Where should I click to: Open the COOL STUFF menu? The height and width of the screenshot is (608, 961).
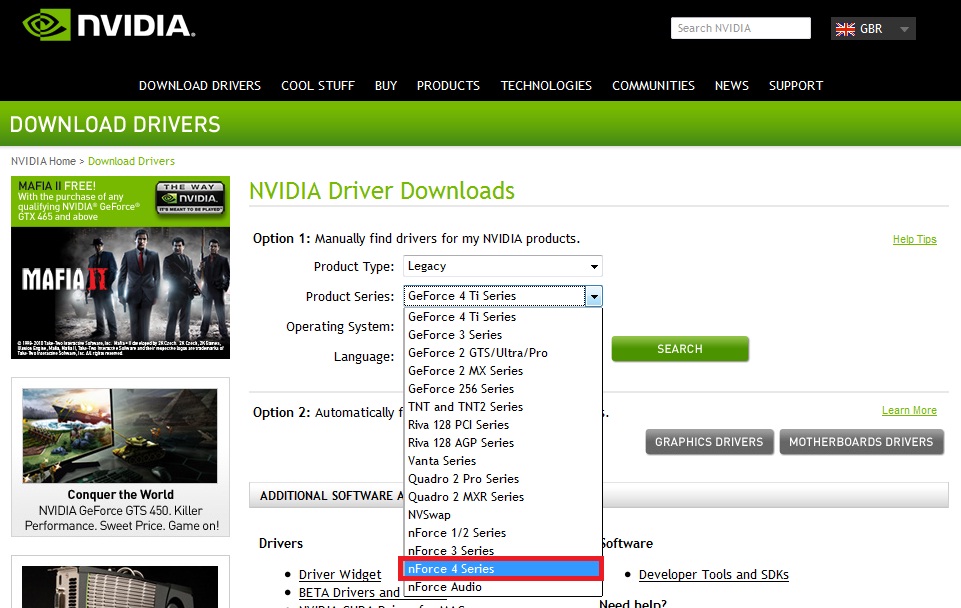point(317,86)
